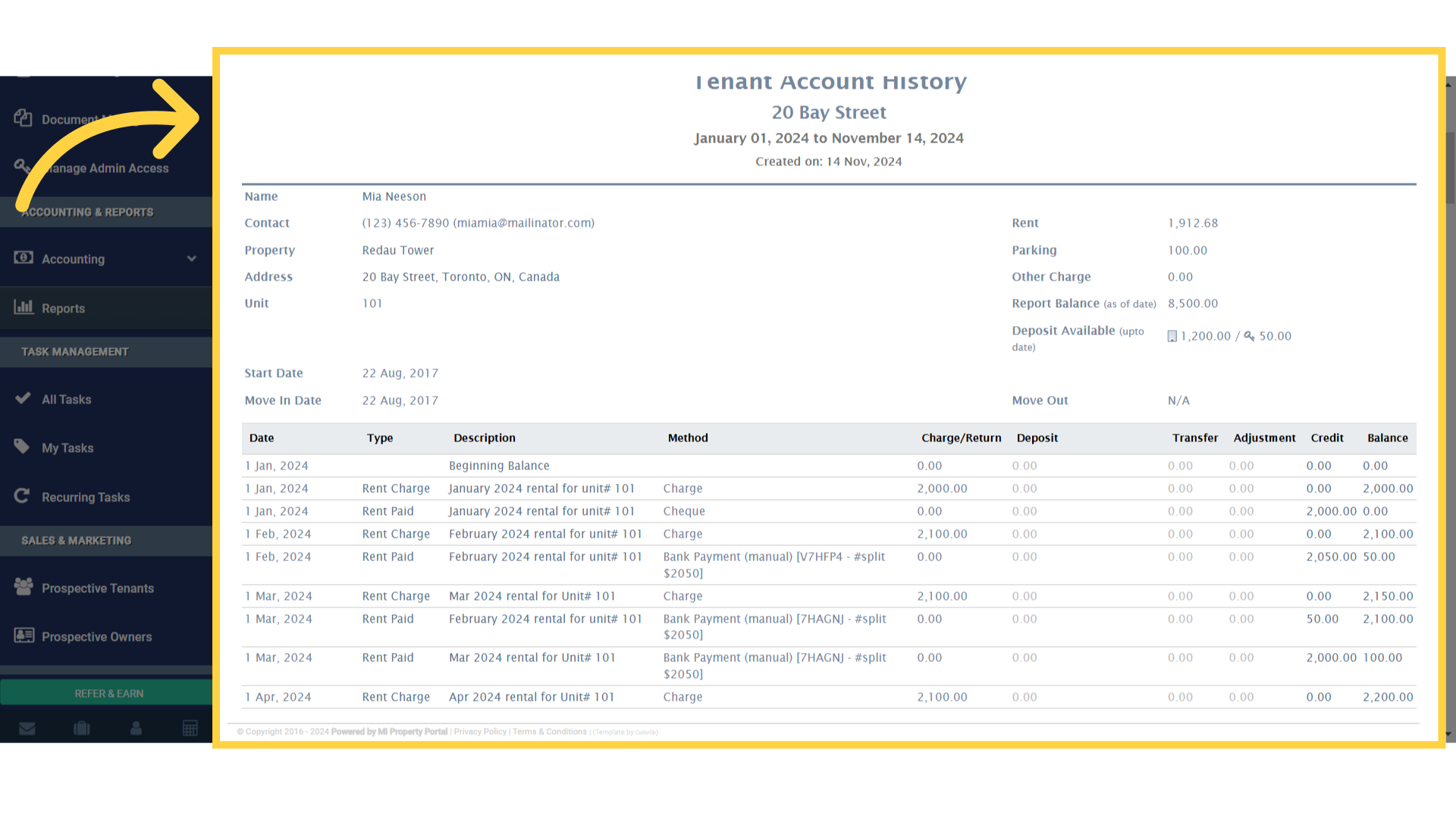
Task: Open the calculator icon in bottom bar
Action: point(190,729)
